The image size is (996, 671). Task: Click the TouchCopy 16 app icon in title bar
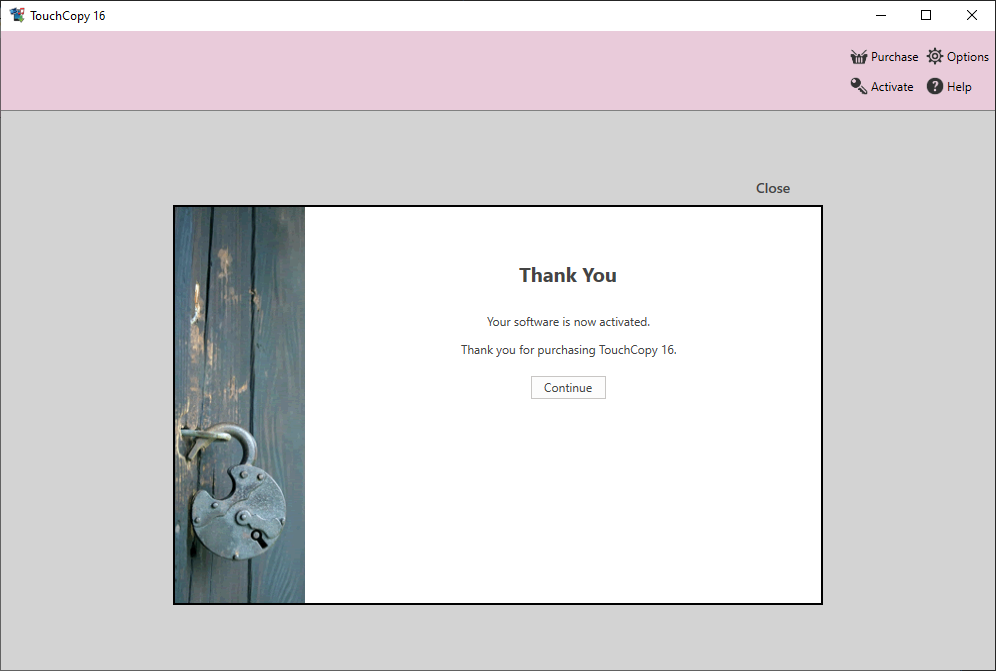point(17,15)
